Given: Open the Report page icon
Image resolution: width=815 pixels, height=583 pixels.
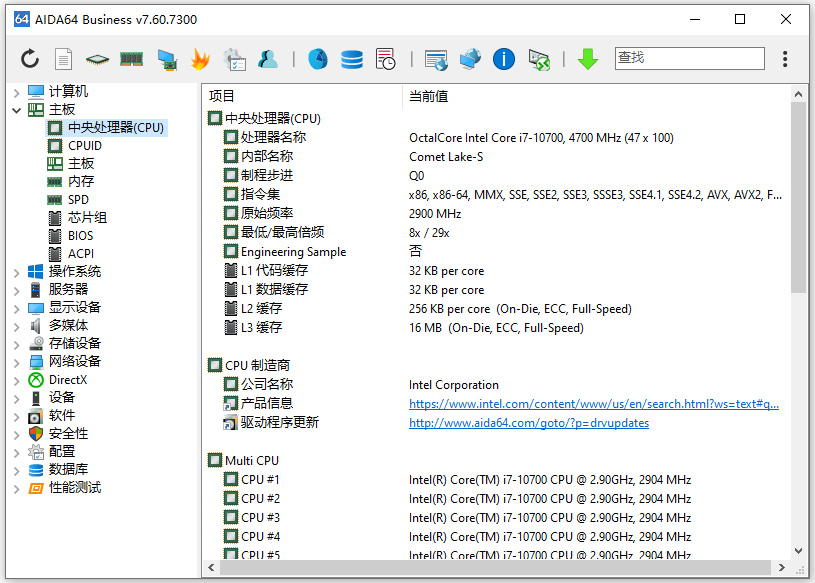Looking at the screenshot, I should pos(63,59).
